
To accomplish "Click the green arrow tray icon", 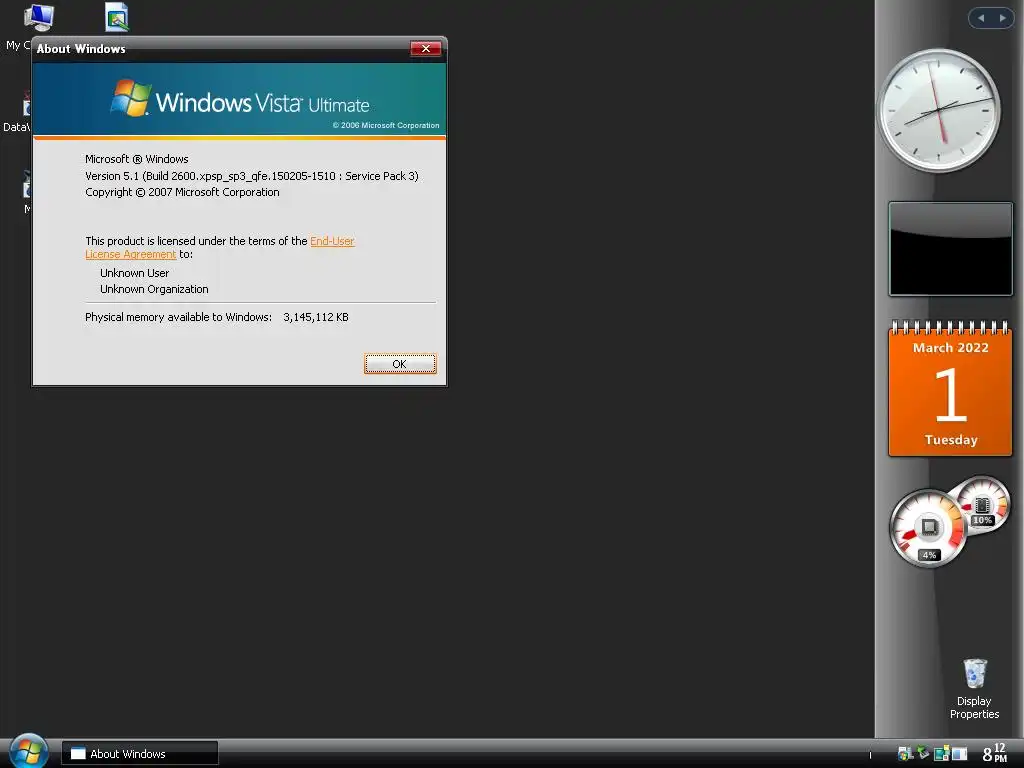I will [x=923, y=753].
